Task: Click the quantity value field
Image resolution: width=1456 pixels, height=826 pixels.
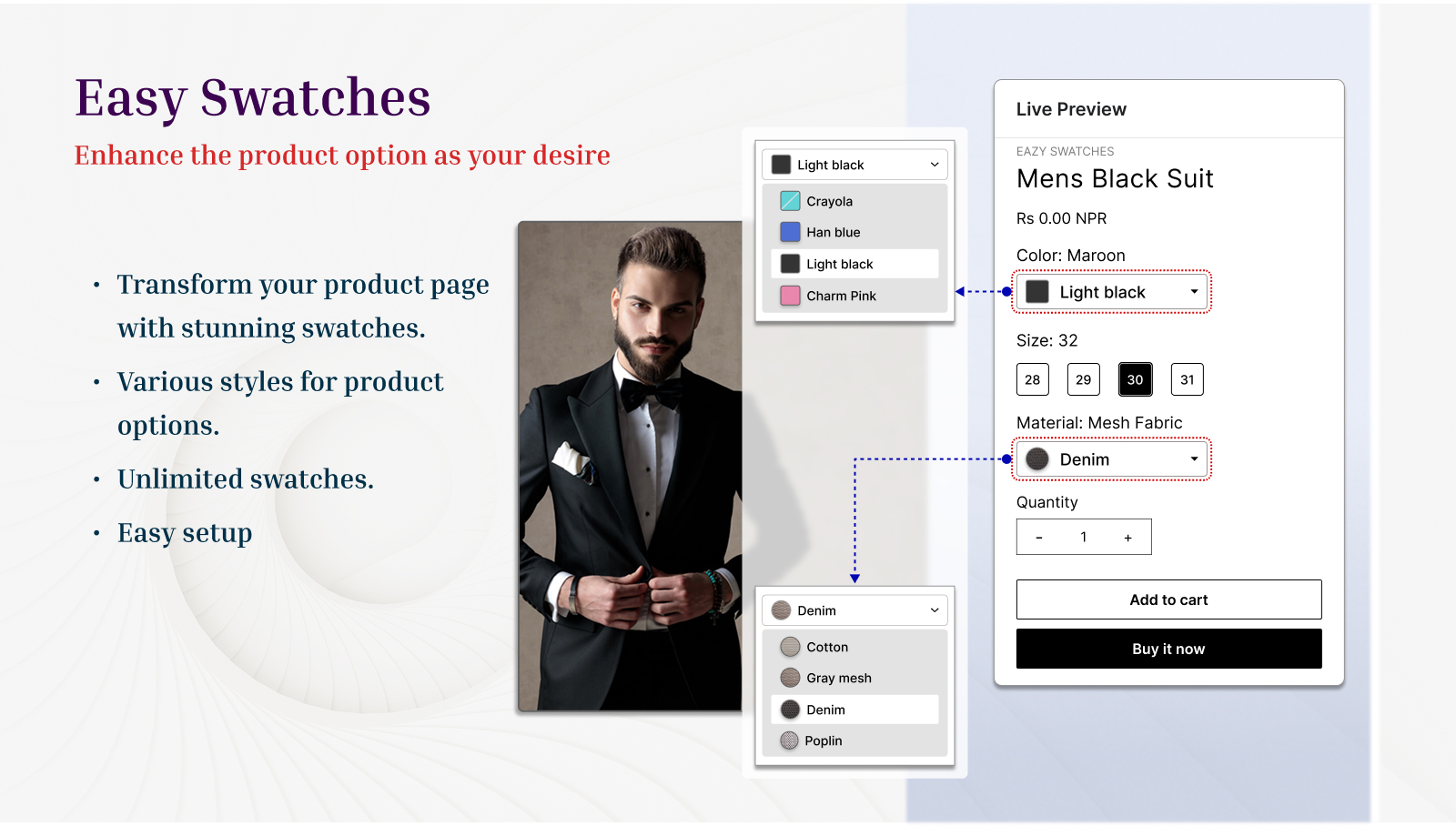Action: [1084, 537]
